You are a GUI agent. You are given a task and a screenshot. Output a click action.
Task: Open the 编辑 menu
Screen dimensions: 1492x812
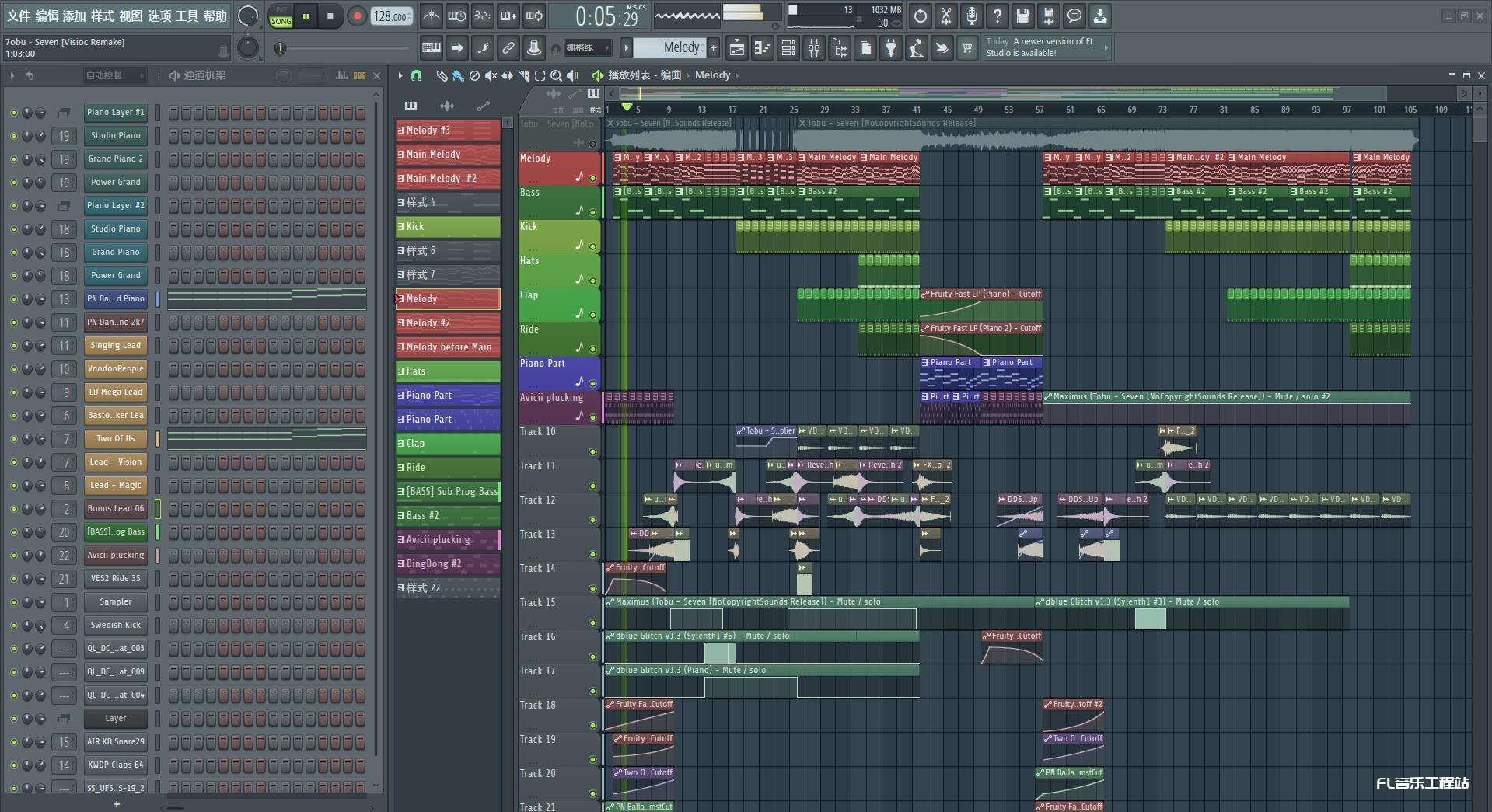coord(46,16)
